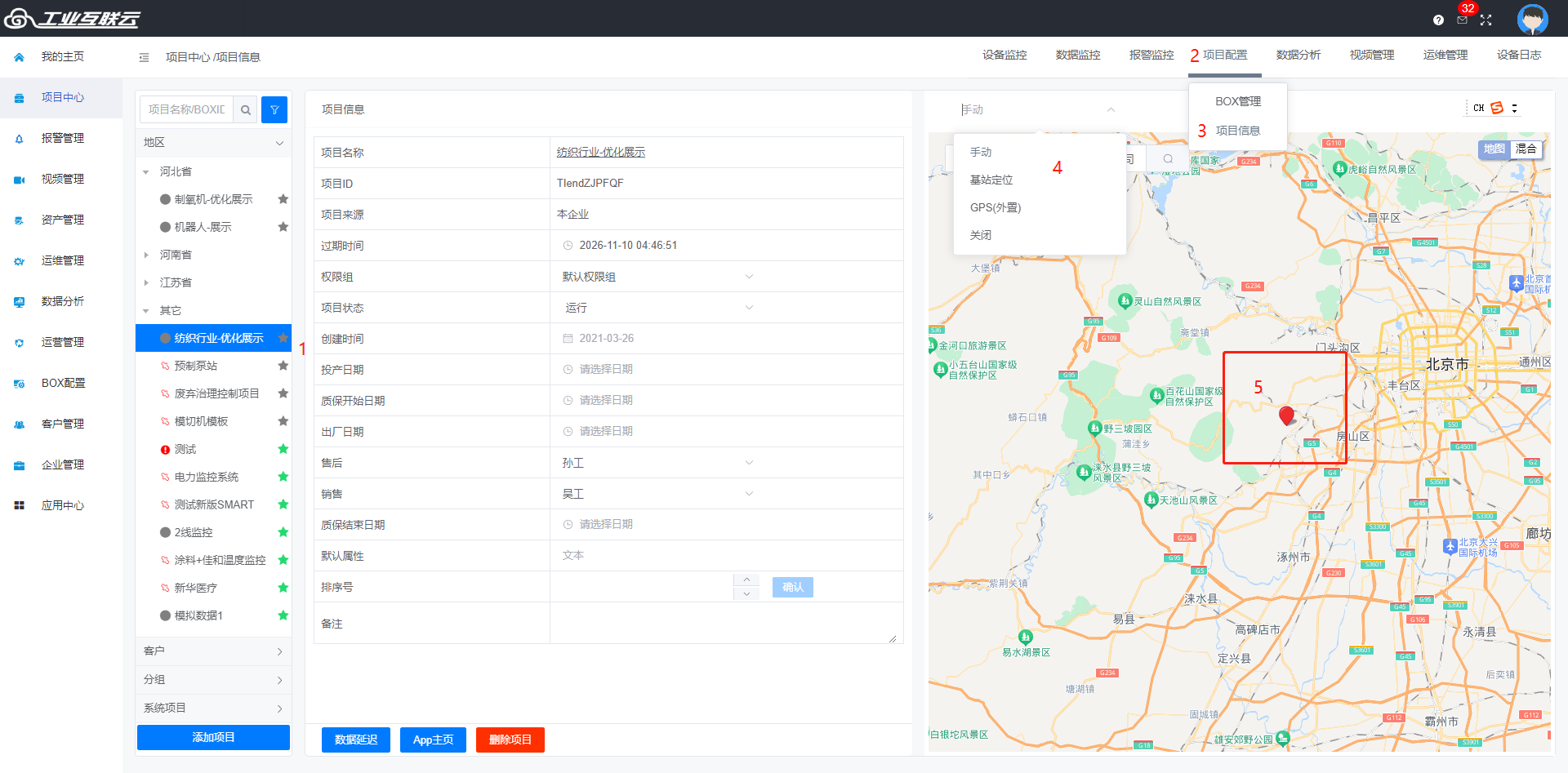
Task: Choose 基站定位 in the positioning dropdown list
Action: pos(991,180)
